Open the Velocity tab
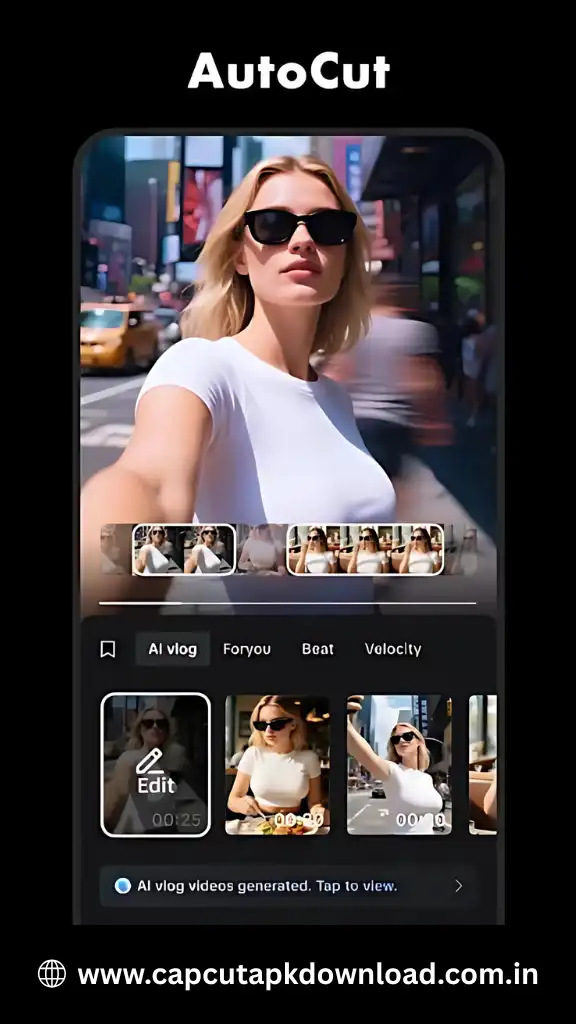Screen dimensions: 576x1024 392,649
